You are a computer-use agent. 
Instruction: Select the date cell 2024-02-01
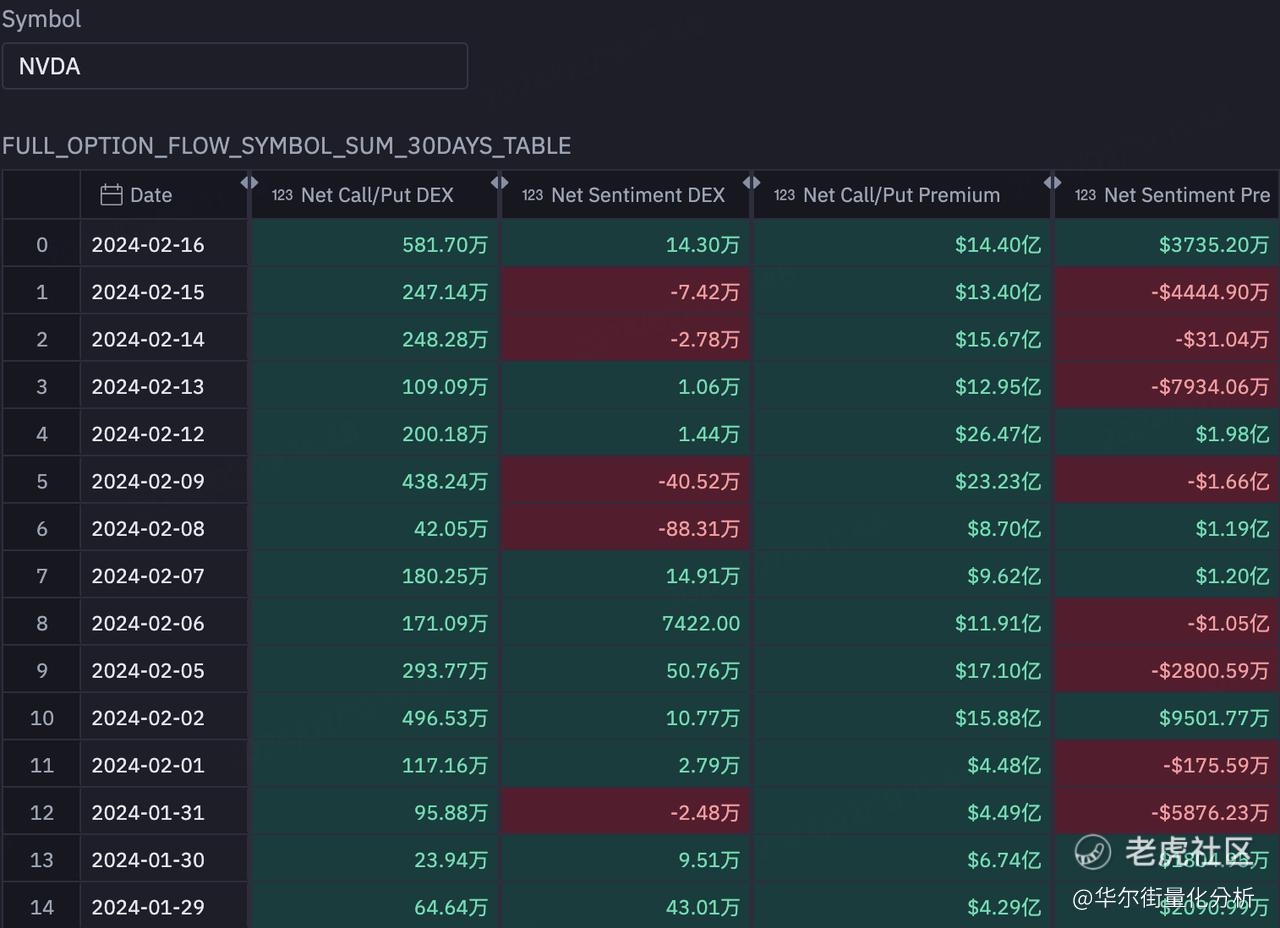pyautogui.click(x=164, y=765)
